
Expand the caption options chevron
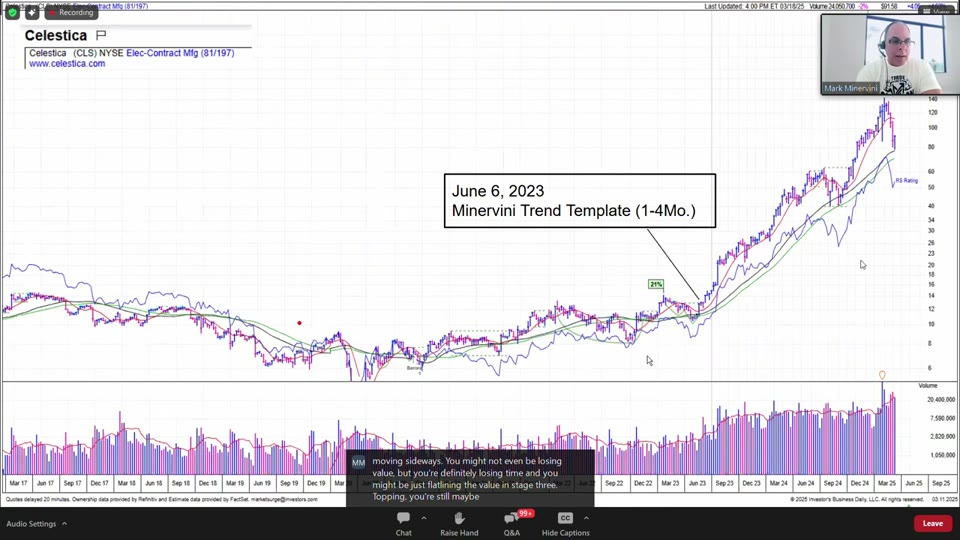586,518
